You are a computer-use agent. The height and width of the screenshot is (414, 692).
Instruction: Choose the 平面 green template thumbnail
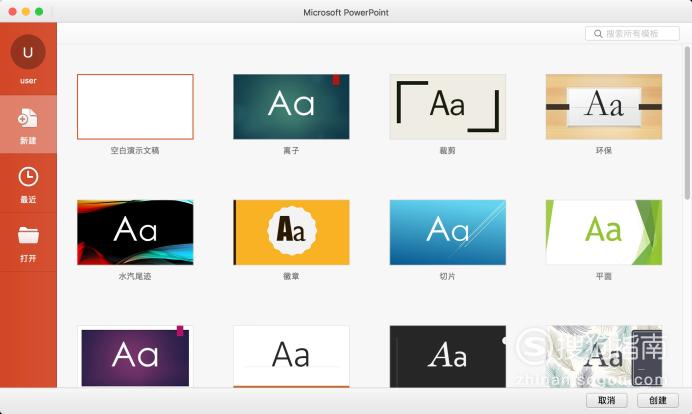click(604, 233)
